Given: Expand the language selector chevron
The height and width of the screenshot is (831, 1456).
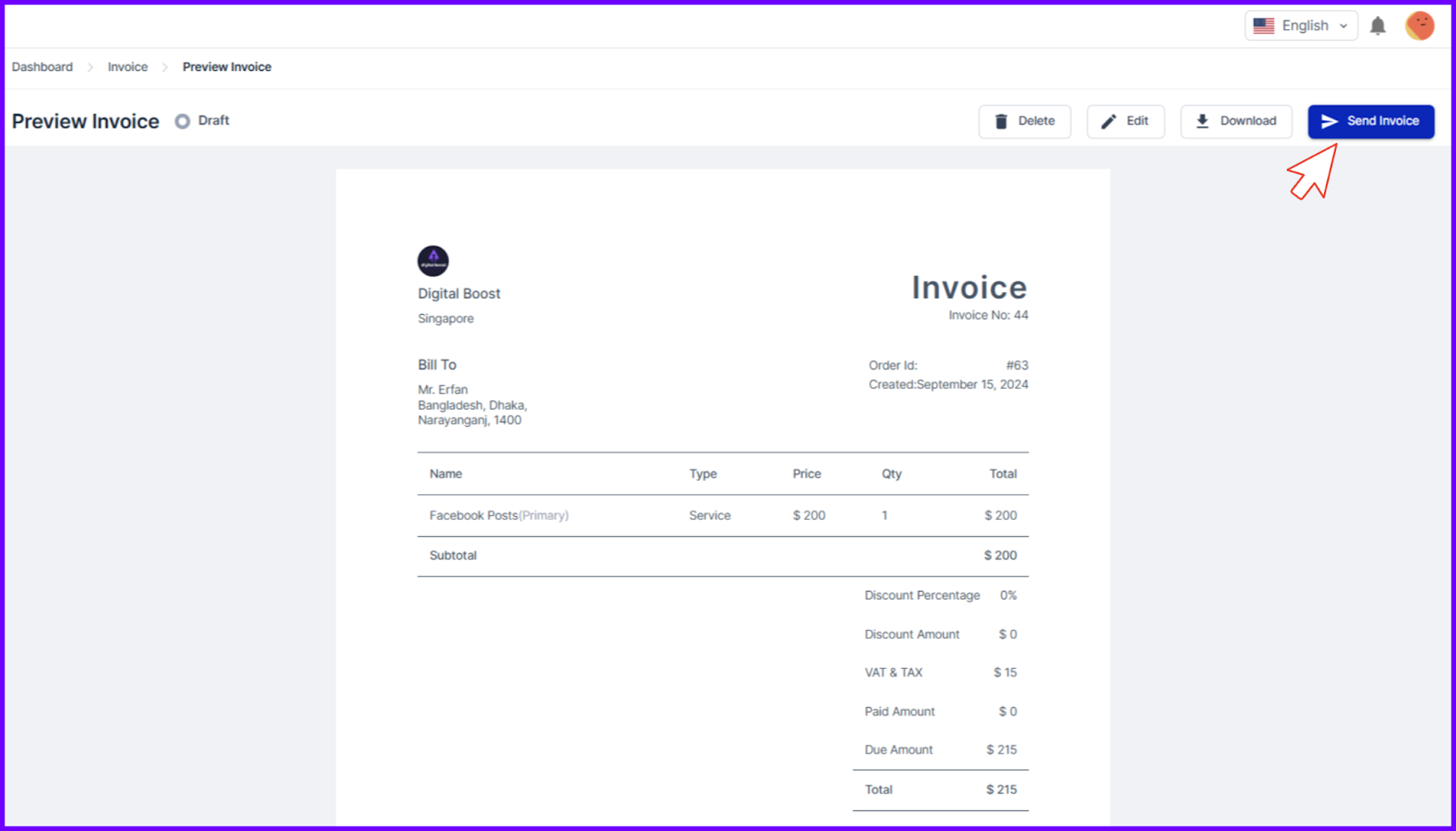Looking at the screenshot, I should pyautogui.click(x=1344, y=25).
